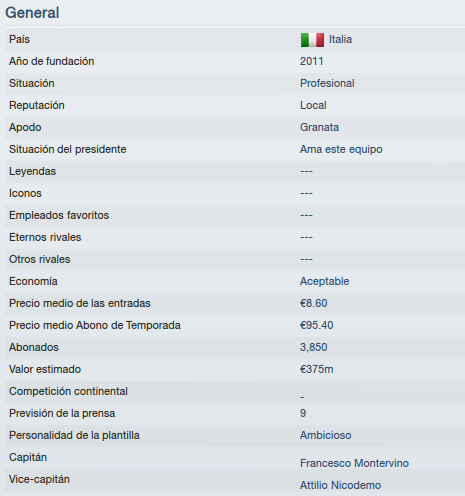This screenshot has width=465, height=496.
Task: Select the Año de fundación 2011 value
Action: (312, 61)
